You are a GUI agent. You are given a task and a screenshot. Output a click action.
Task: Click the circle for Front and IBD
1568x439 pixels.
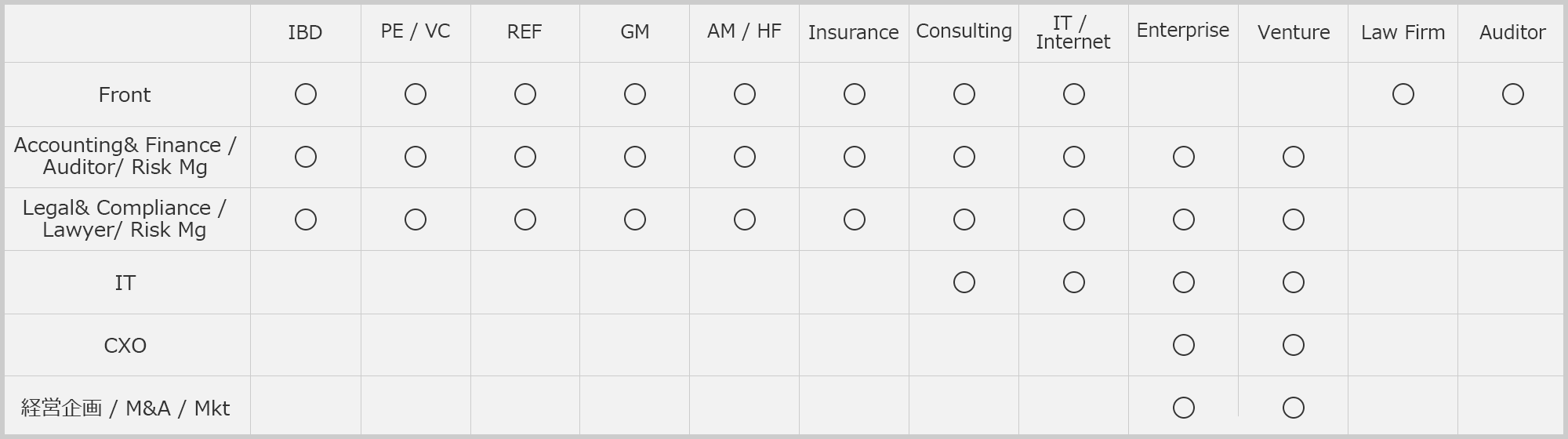click(x=306, y=94)
